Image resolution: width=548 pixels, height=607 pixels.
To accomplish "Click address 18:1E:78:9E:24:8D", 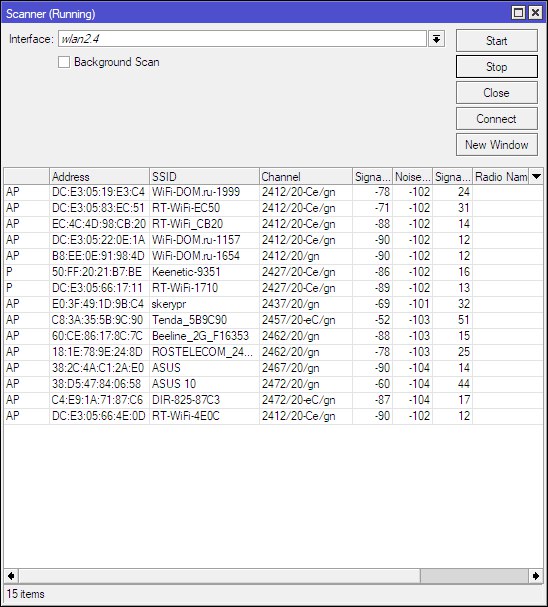I will click(97, 352).
